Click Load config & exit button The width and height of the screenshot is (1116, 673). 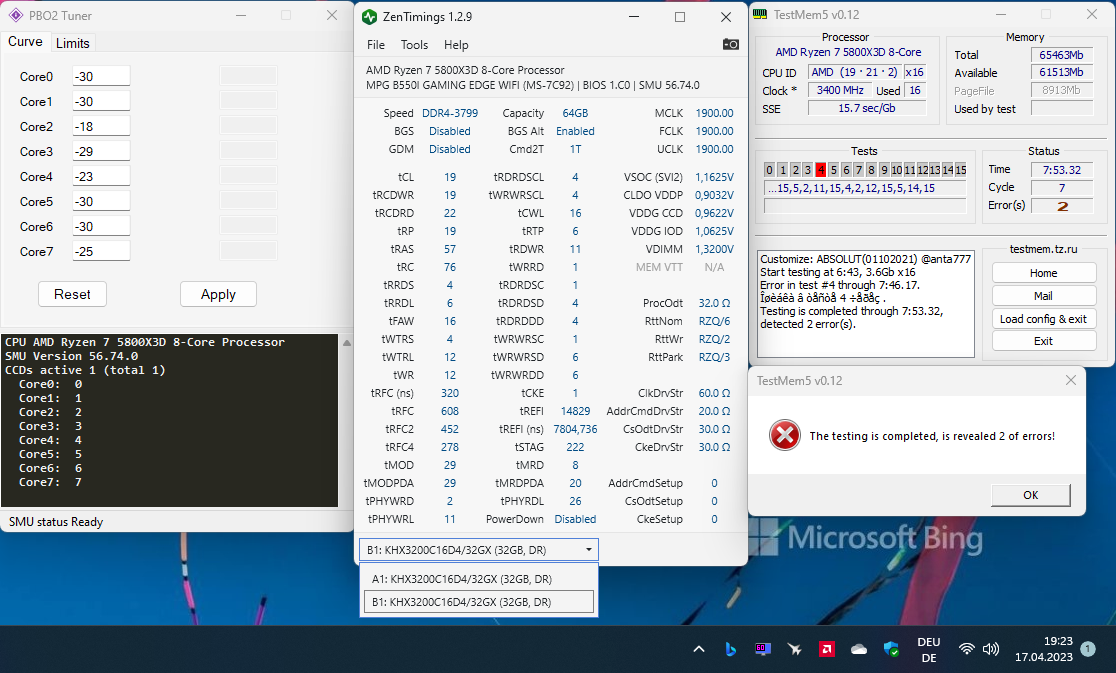click(x=1043, y=319)
